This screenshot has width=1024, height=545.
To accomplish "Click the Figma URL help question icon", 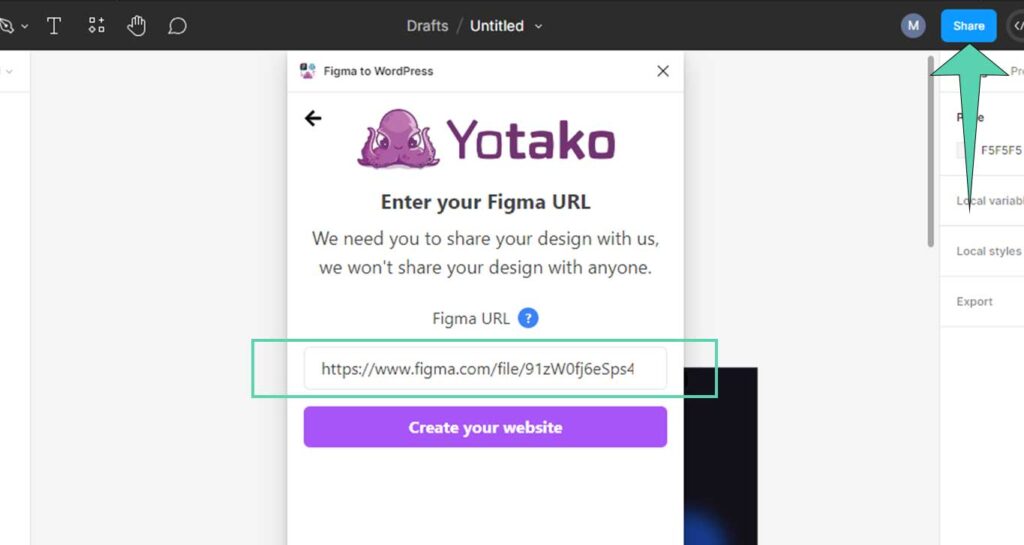I will pos(528,318).
